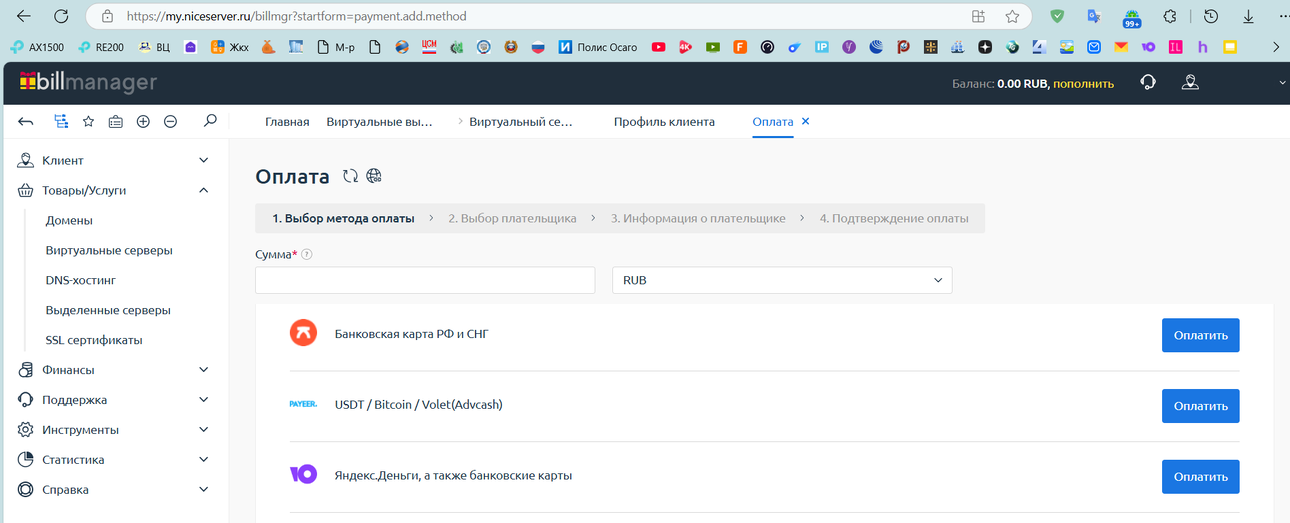Click the PAYEER logo
Image resolution: width=1290 pixels, height=523 pixels.
coord(303,404)
